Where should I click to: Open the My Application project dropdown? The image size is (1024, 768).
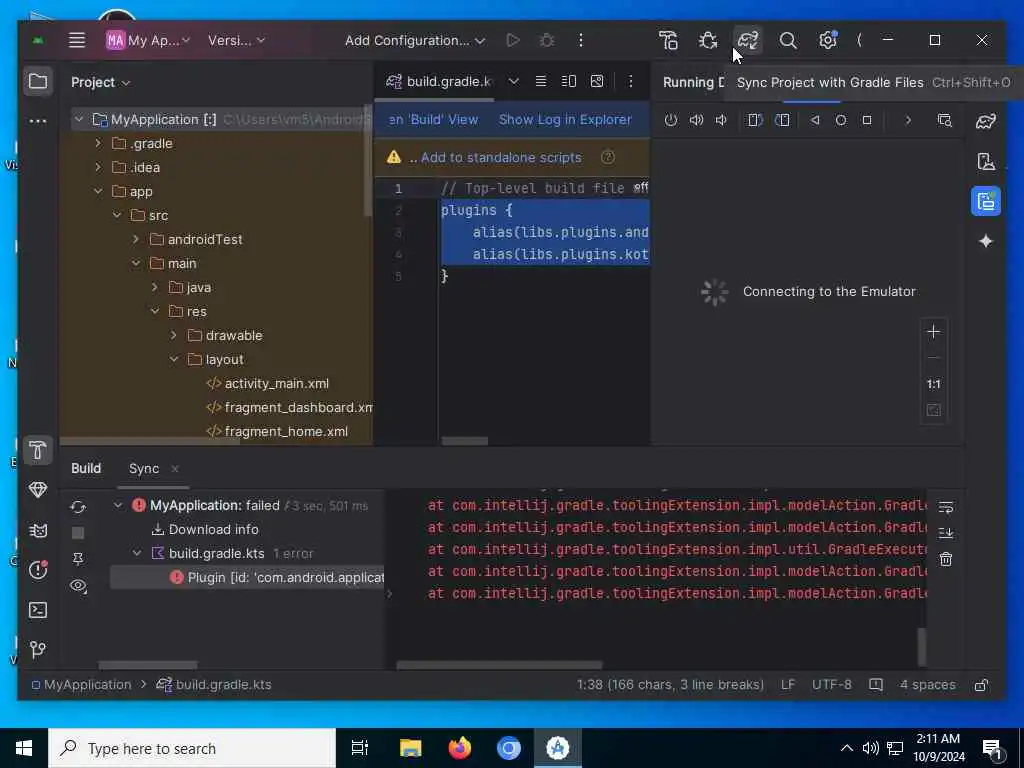(x=148, y=40)
